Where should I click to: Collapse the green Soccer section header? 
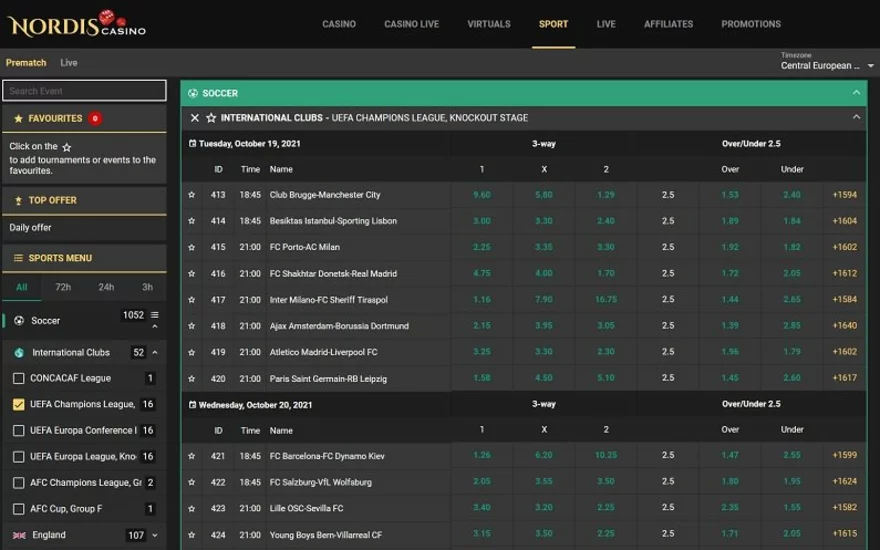856,93
